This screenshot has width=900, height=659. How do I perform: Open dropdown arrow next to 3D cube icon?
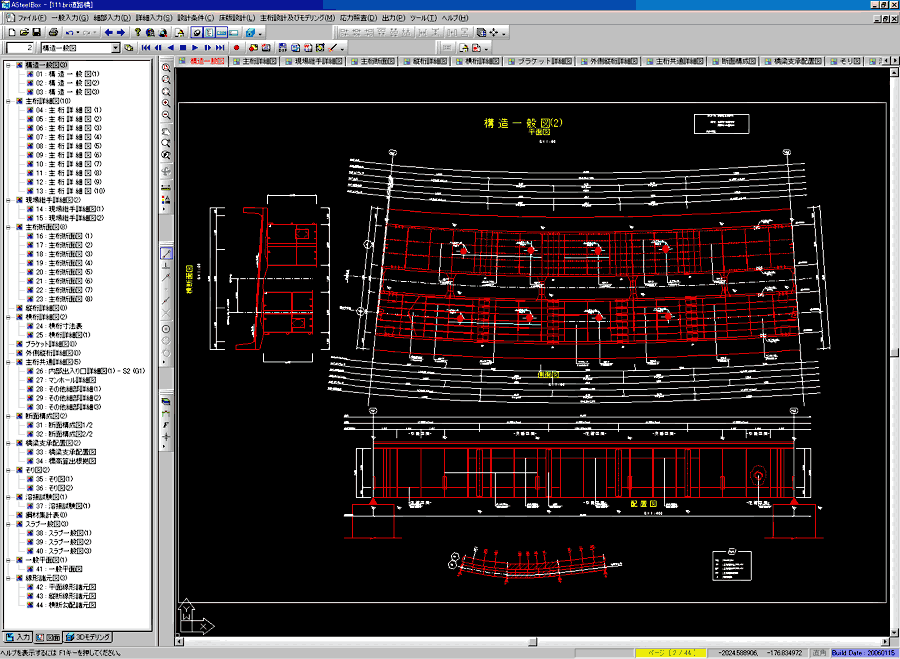(x=261, y=33)
